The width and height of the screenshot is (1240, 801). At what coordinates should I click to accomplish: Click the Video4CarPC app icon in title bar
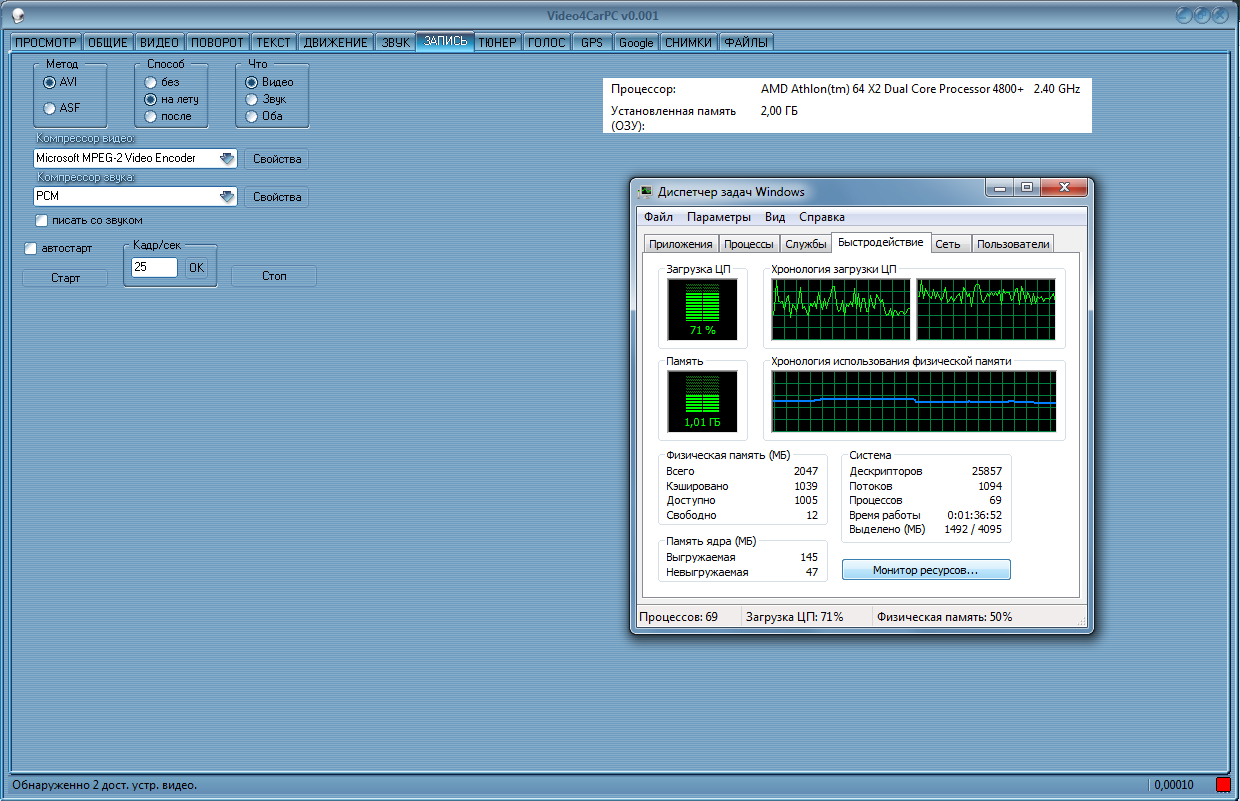17,15
